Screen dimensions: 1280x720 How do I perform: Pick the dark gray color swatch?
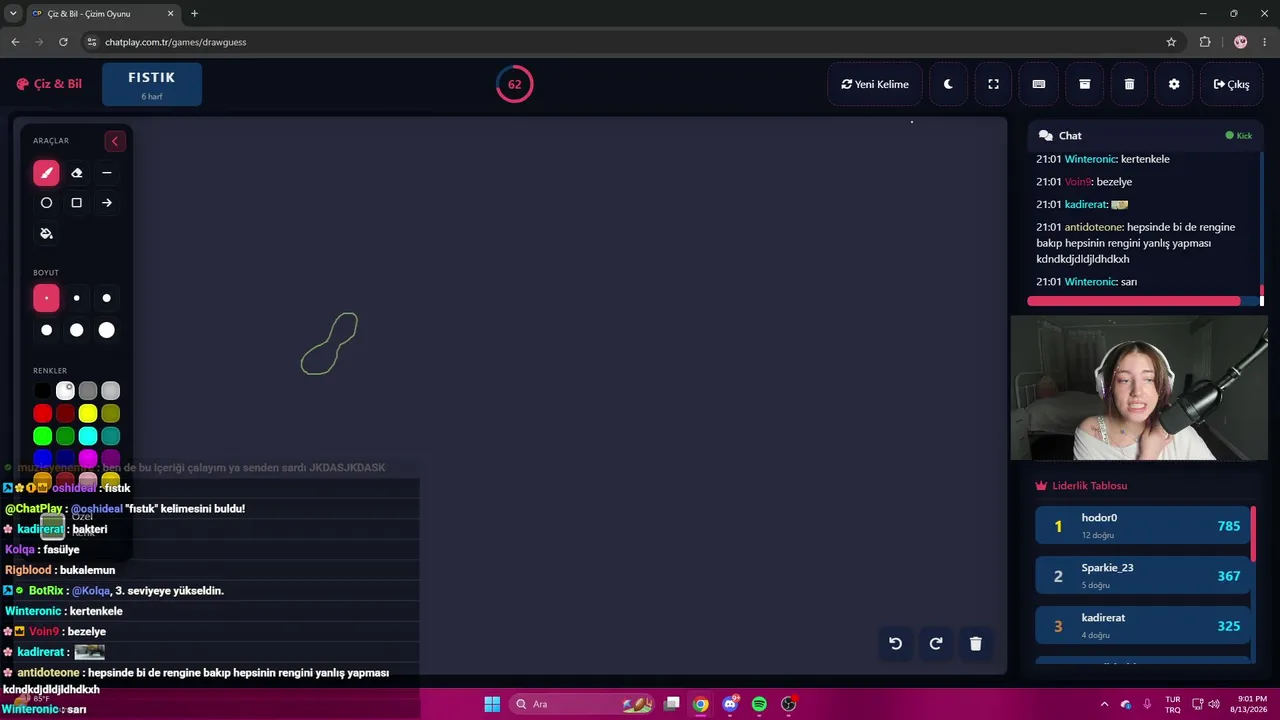(88, 391)
